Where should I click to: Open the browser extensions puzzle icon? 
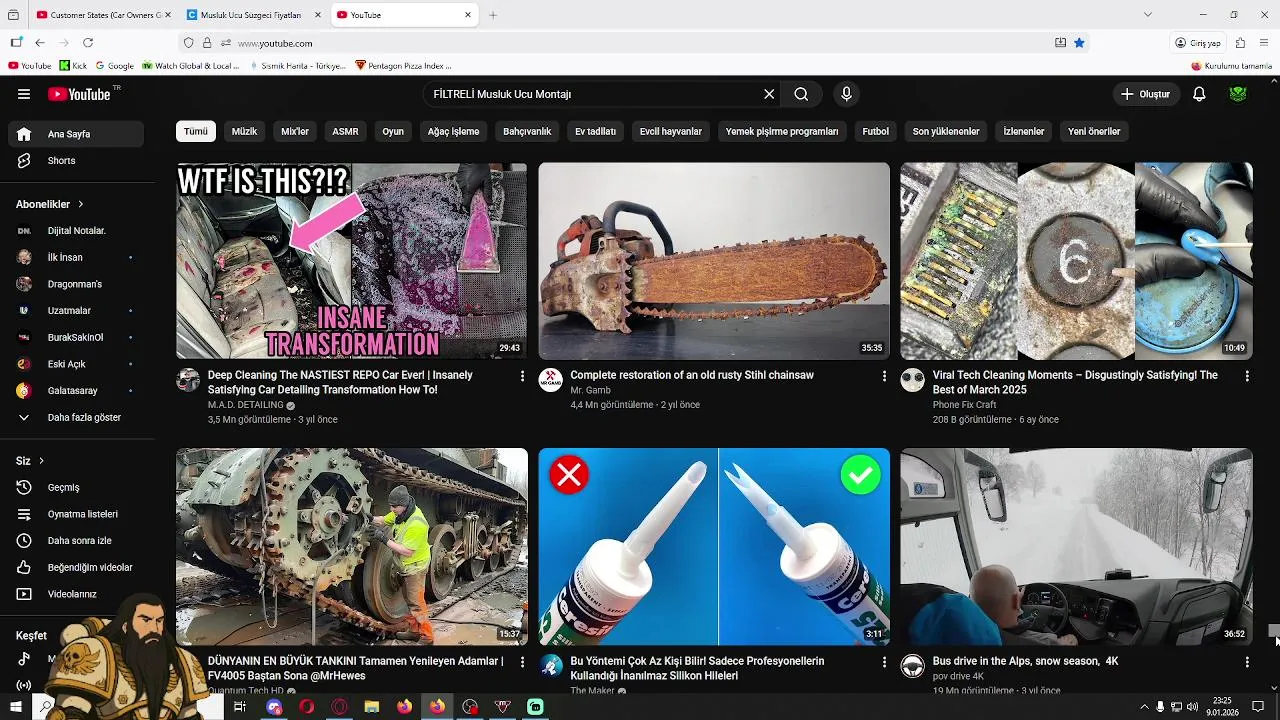click(1240, 43)
